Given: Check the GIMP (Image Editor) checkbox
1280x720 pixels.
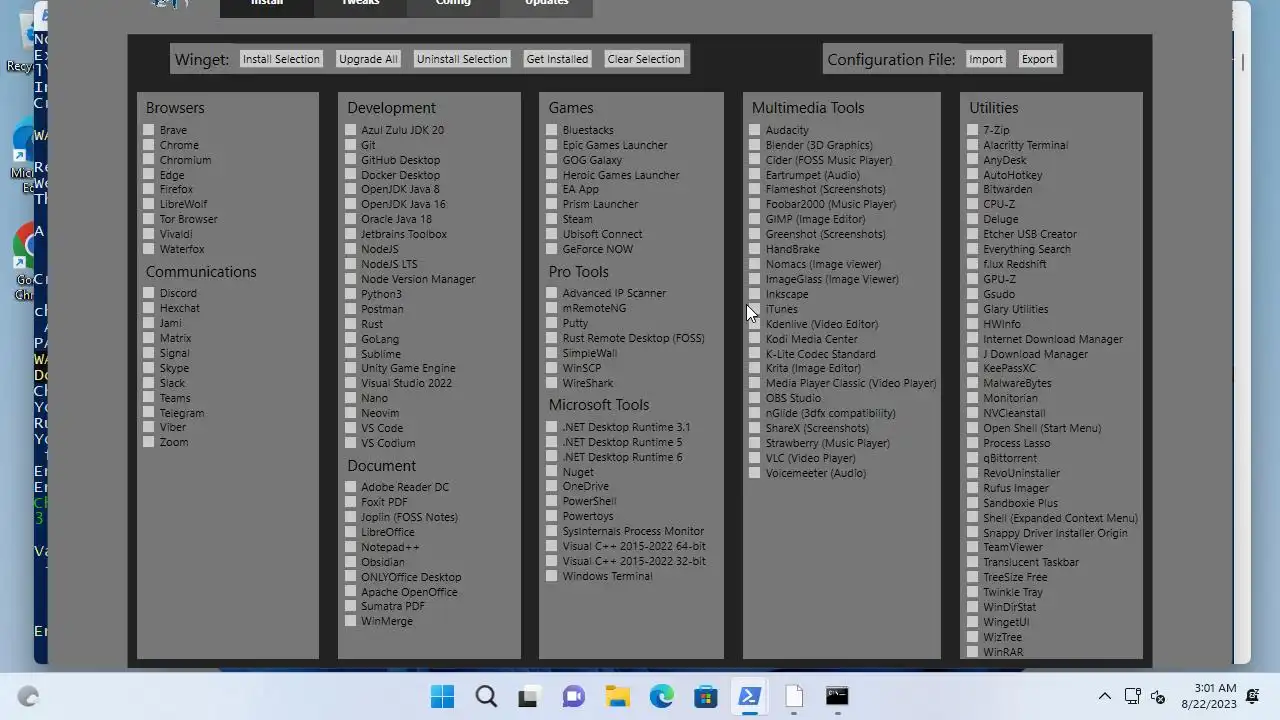Looking at the screenshot, I should [755, 219].
